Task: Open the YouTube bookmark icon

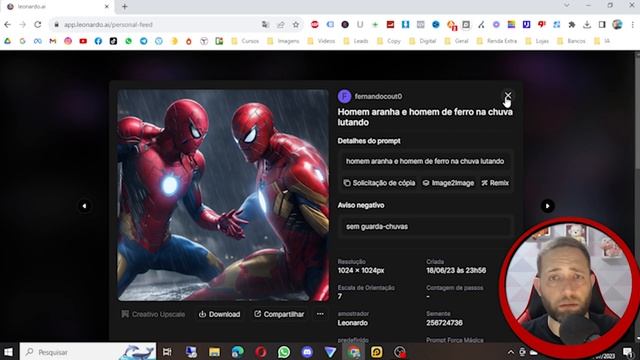Action: click(83, 41)
